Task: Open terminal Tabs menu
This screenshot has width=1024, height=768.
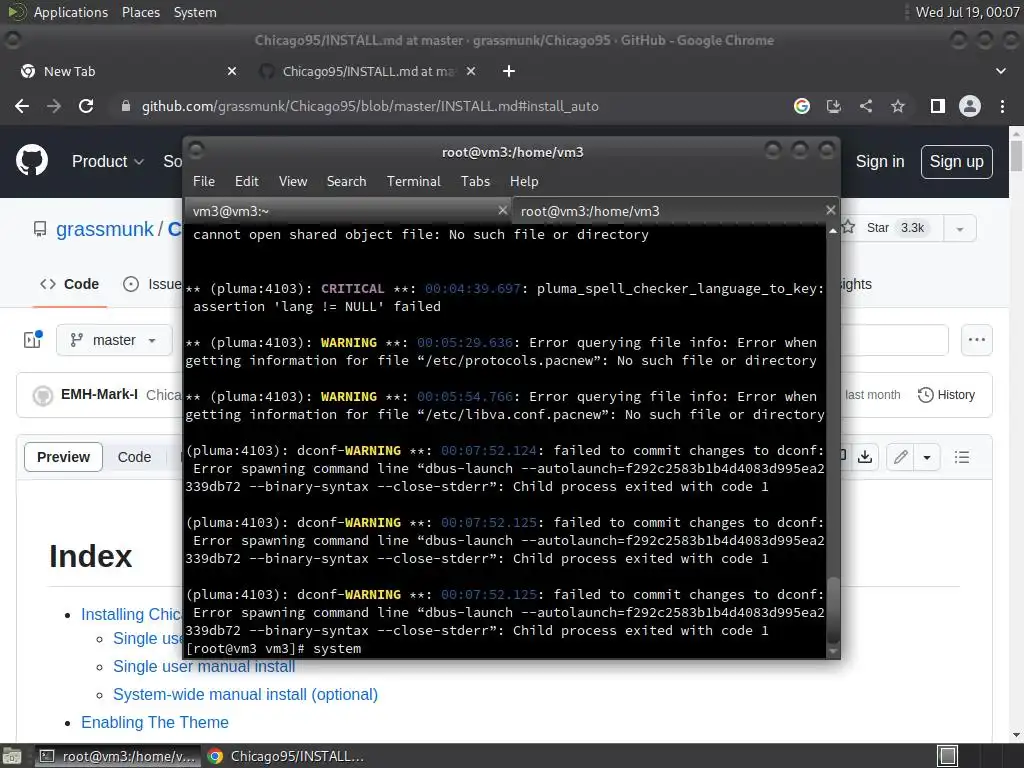Action: click(475, 182)
